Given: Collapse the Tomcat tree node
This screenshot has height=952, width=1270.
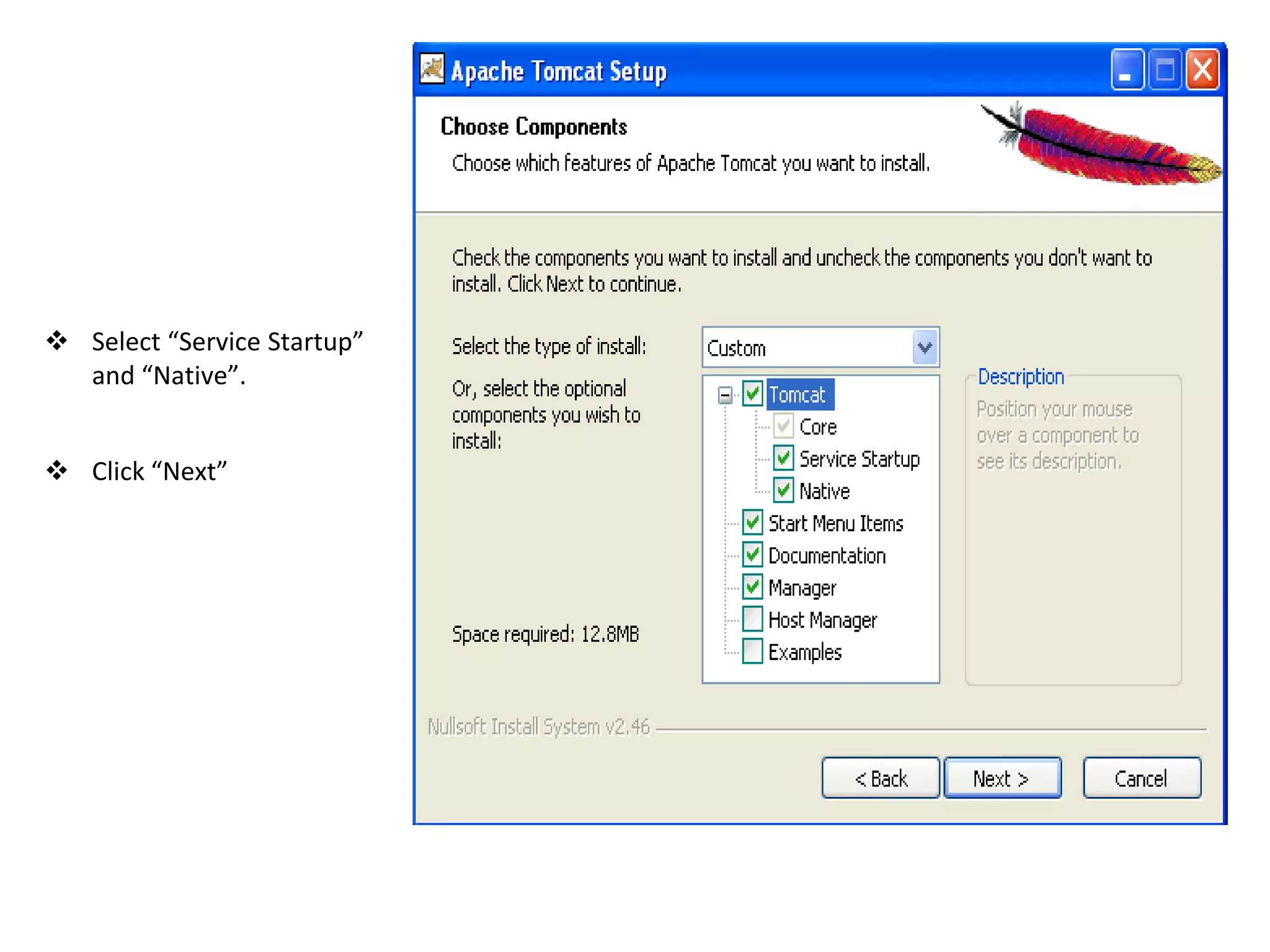Looking at the screenshot, I should pyautogui.click(x=724, y=395).
